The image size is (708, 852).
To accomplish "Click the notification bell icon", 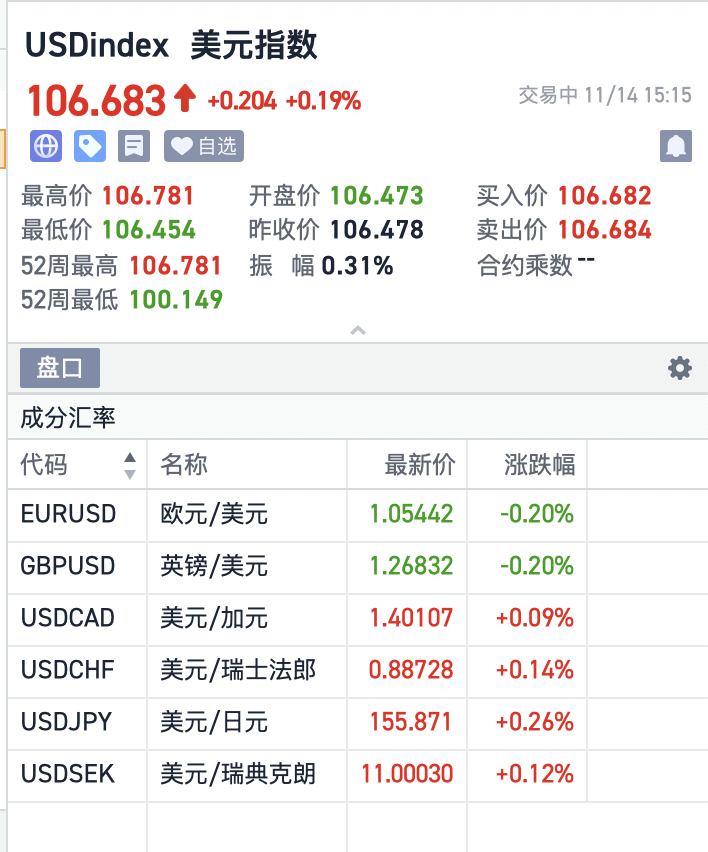I will click(x=676, y=146).
